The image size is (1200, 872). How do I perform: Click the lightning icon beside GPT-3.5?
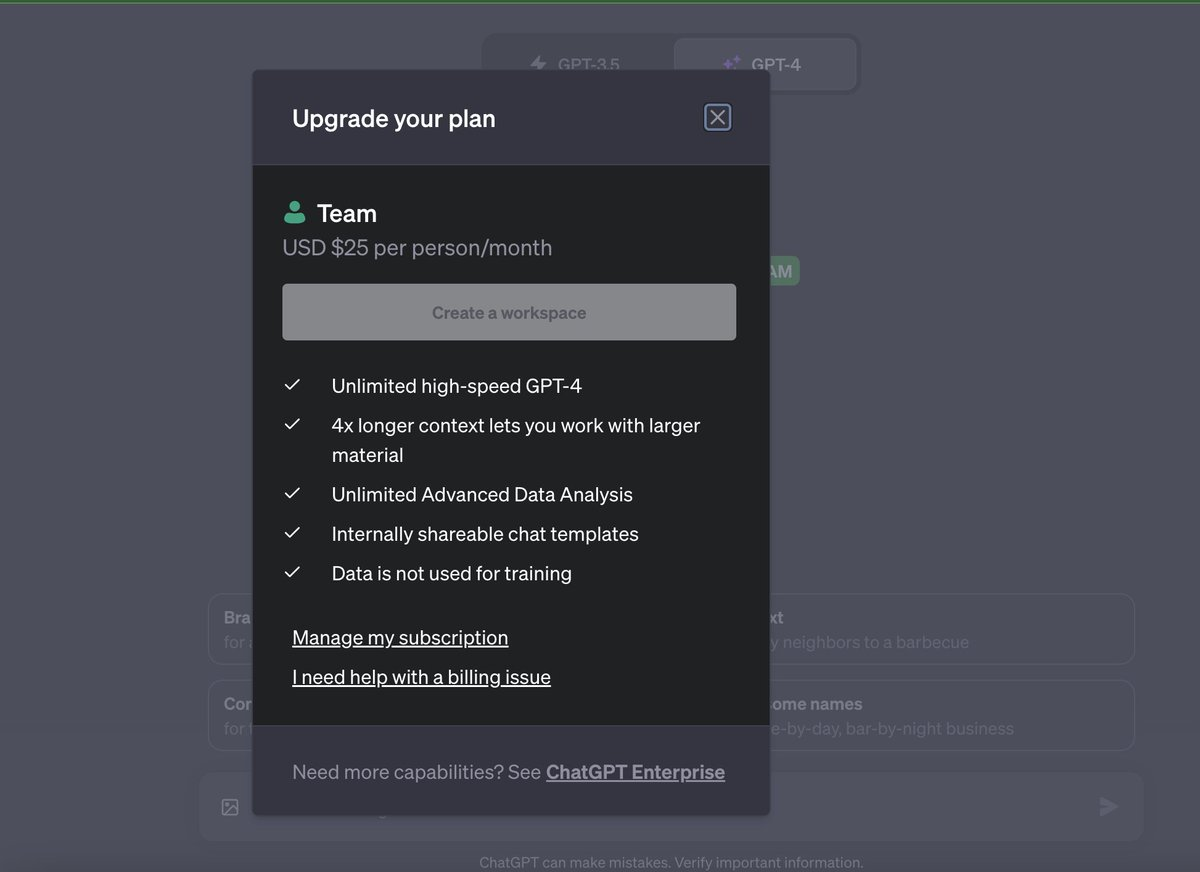pos(536,64)
